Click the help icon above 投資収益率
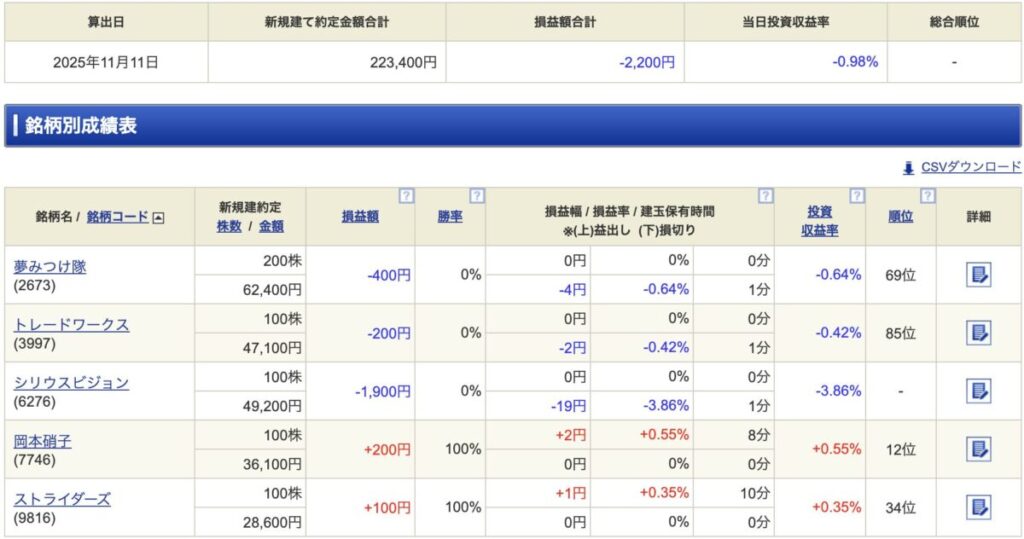 tap(856, 196)
